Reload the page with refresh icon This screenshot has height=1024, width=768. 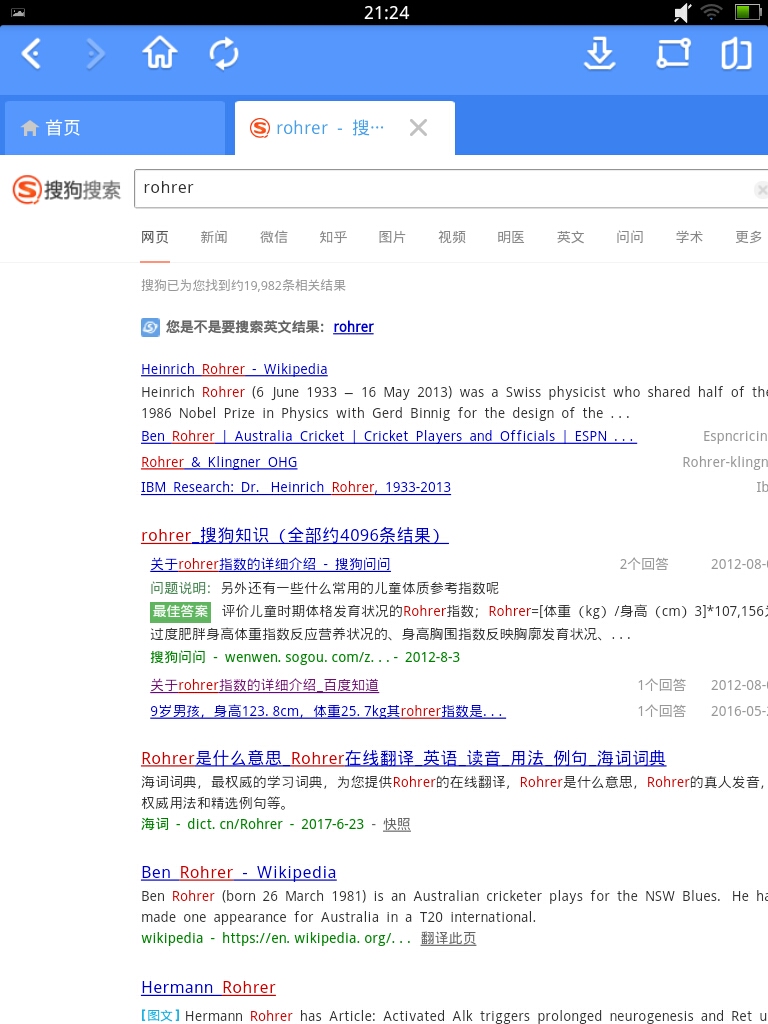tap(224, 54)
